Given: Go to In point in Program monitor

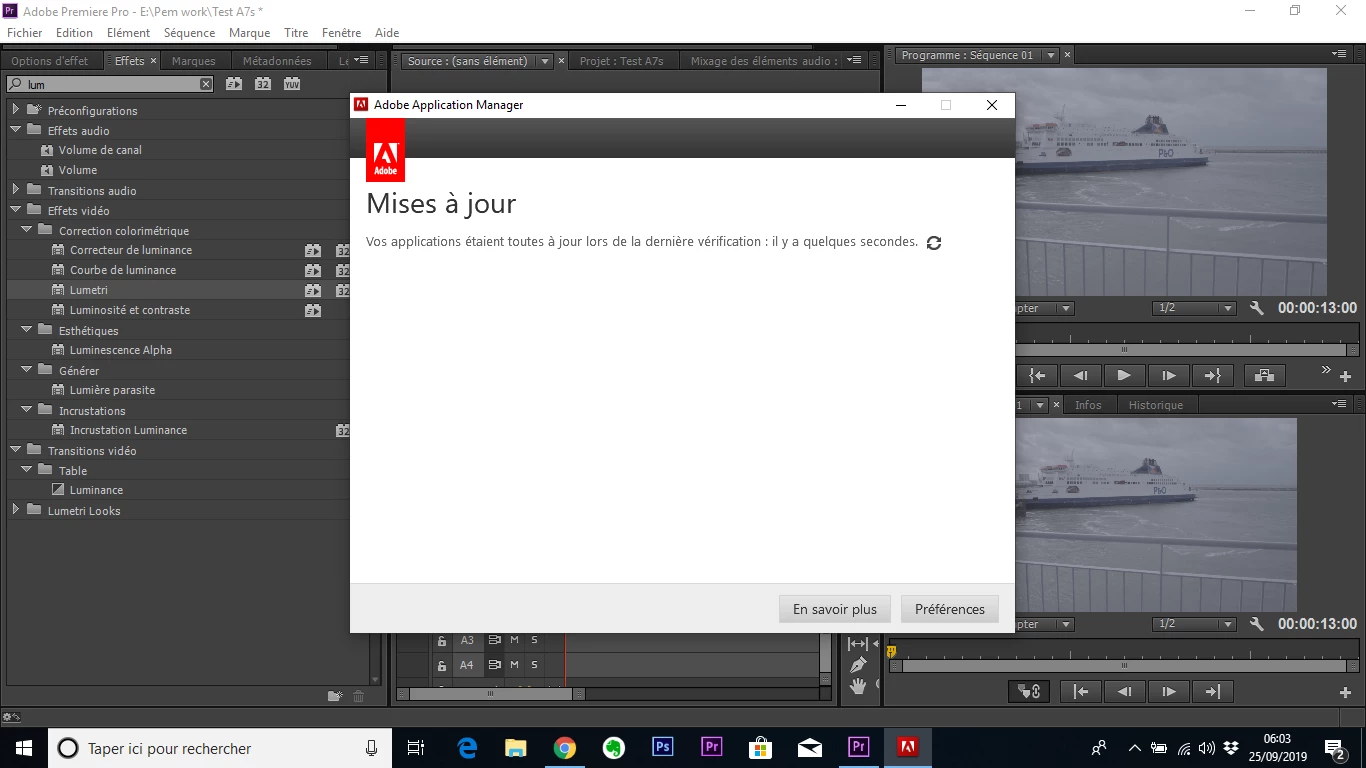Looking at the screenshot, I should coord(1037,375).
